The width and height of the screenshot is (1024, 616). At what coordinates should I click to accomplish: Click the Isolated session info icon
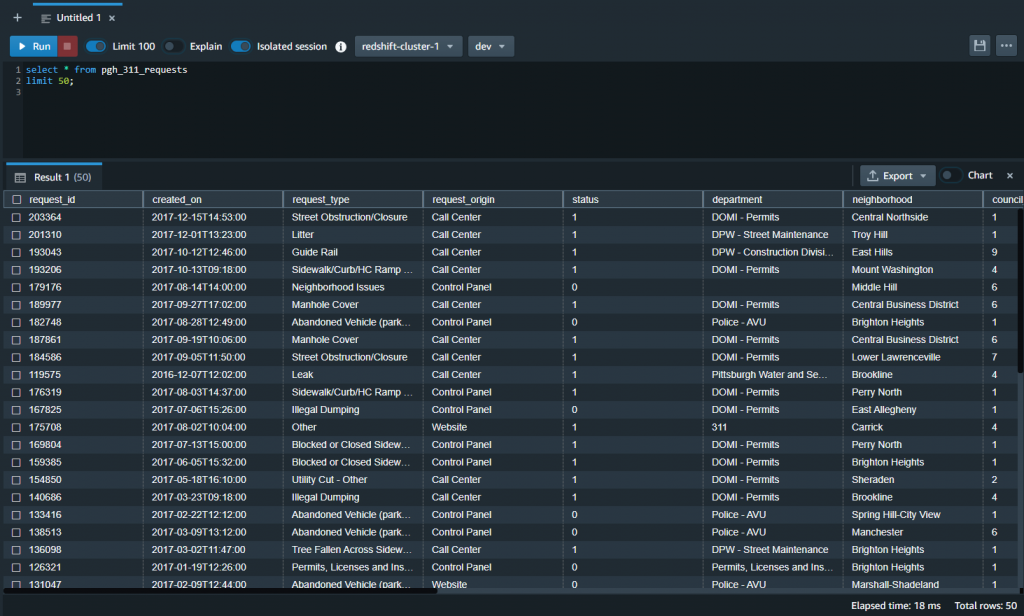[340, 47]
